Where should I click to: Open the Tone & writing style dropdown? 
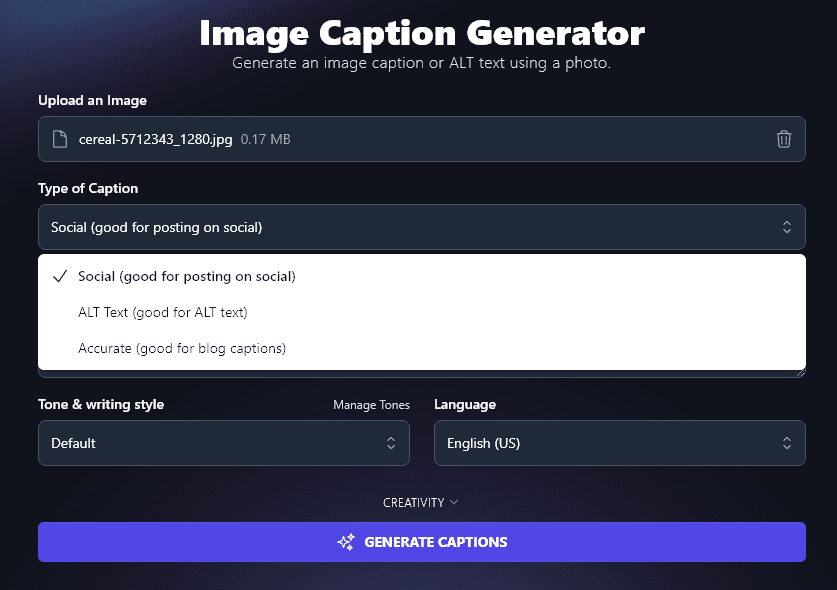point(223,442)
